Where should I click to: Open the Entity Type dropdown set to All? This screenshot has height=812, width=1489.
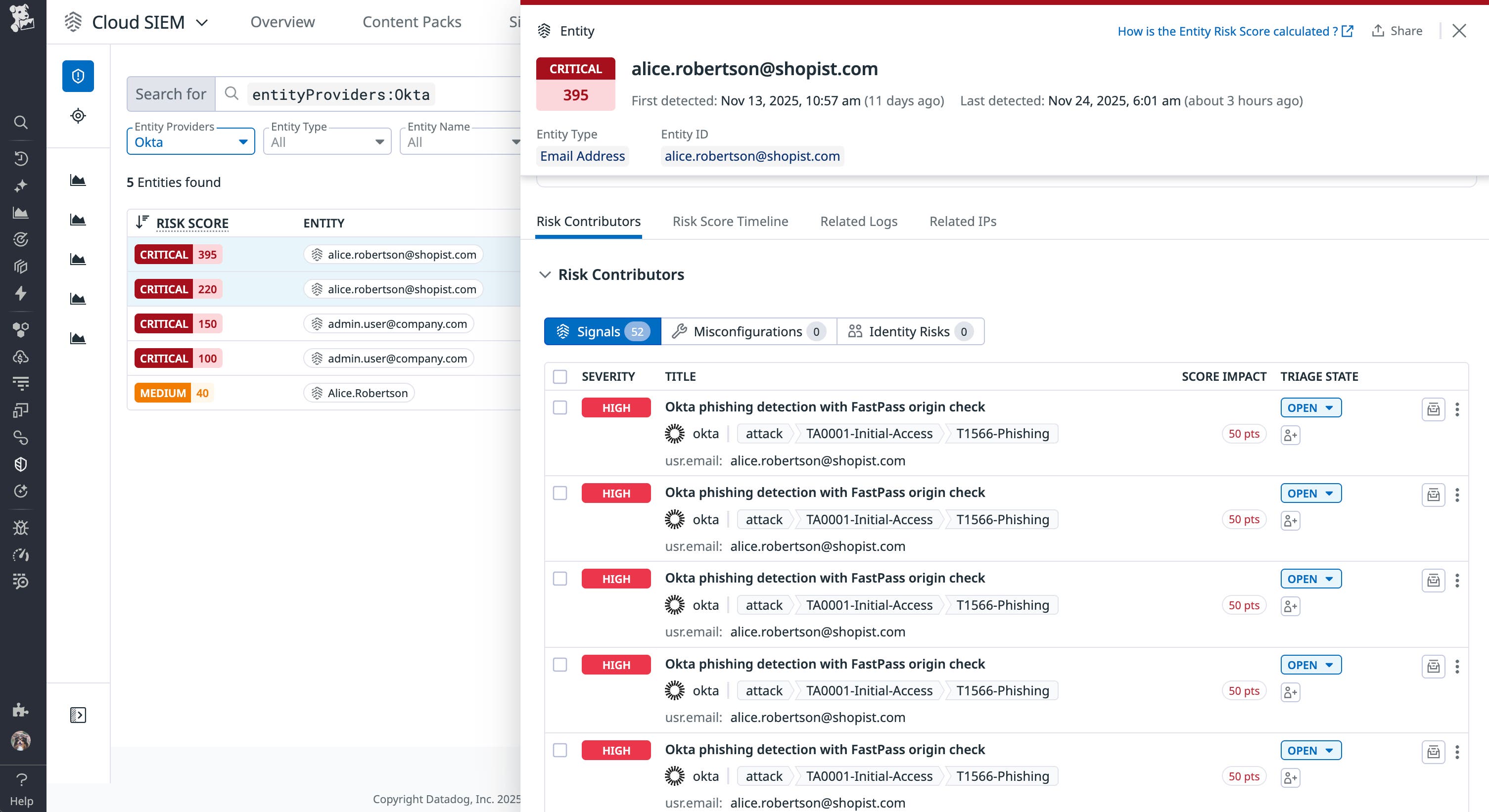pos(326,141)
